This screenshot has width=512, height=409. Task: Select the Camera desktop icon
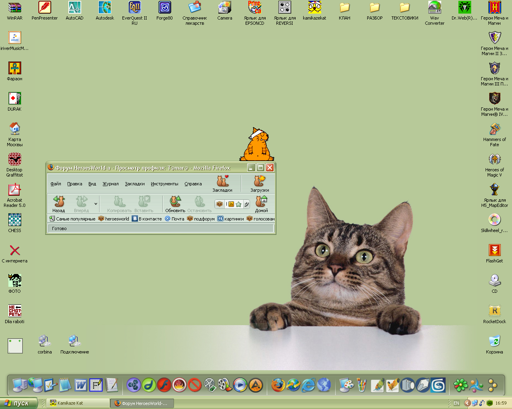click(224, 10)
